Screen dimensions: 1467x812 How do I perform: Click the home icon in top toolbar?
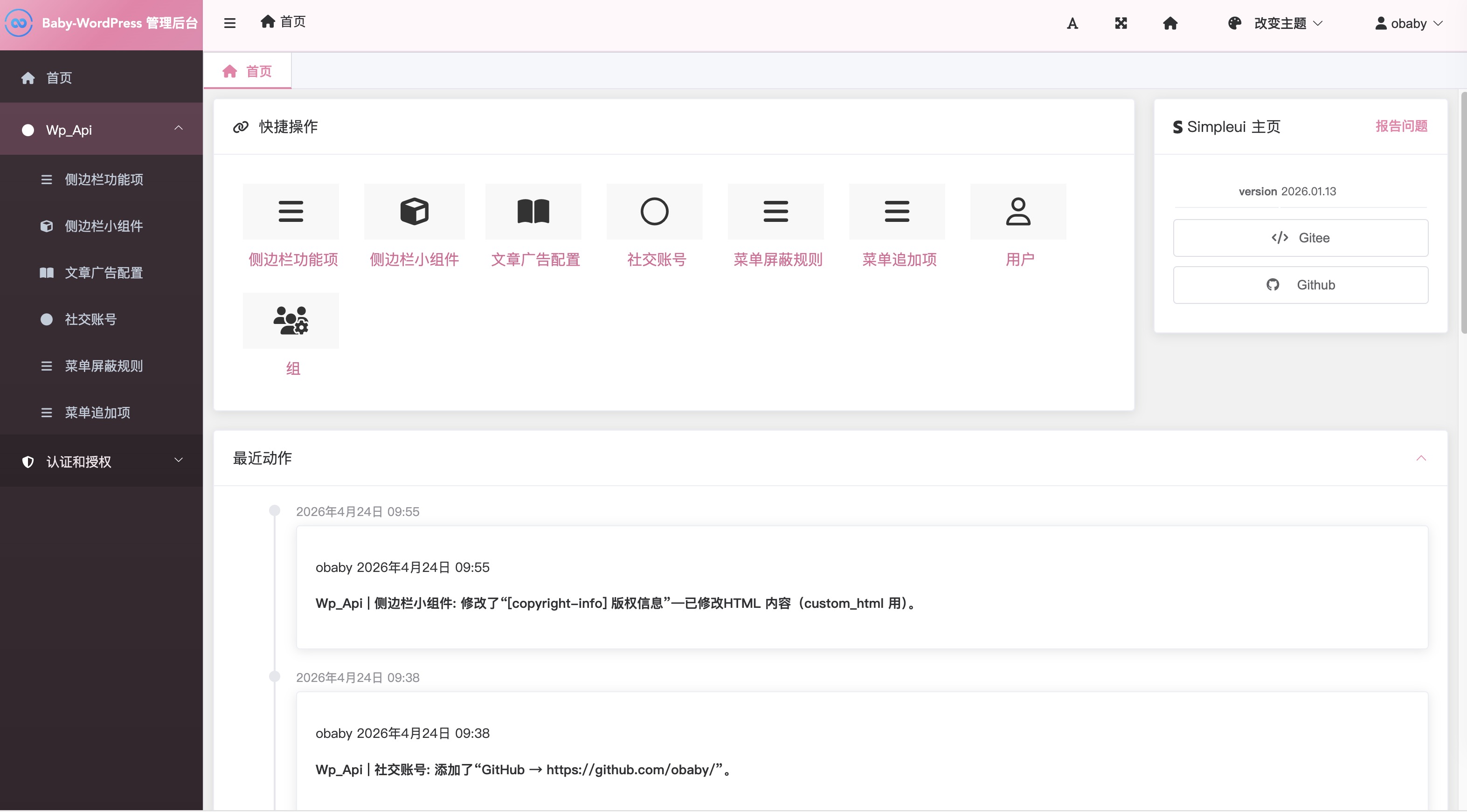click(1169, 23)
